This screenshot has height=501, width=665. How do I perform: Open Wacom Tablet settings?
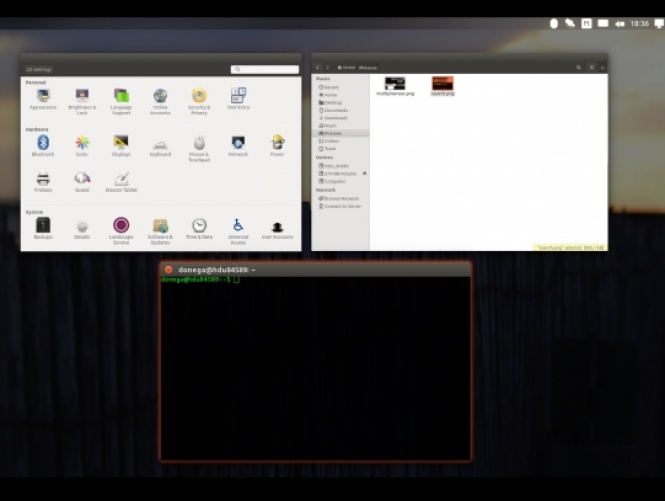click(x=121, y=180)
